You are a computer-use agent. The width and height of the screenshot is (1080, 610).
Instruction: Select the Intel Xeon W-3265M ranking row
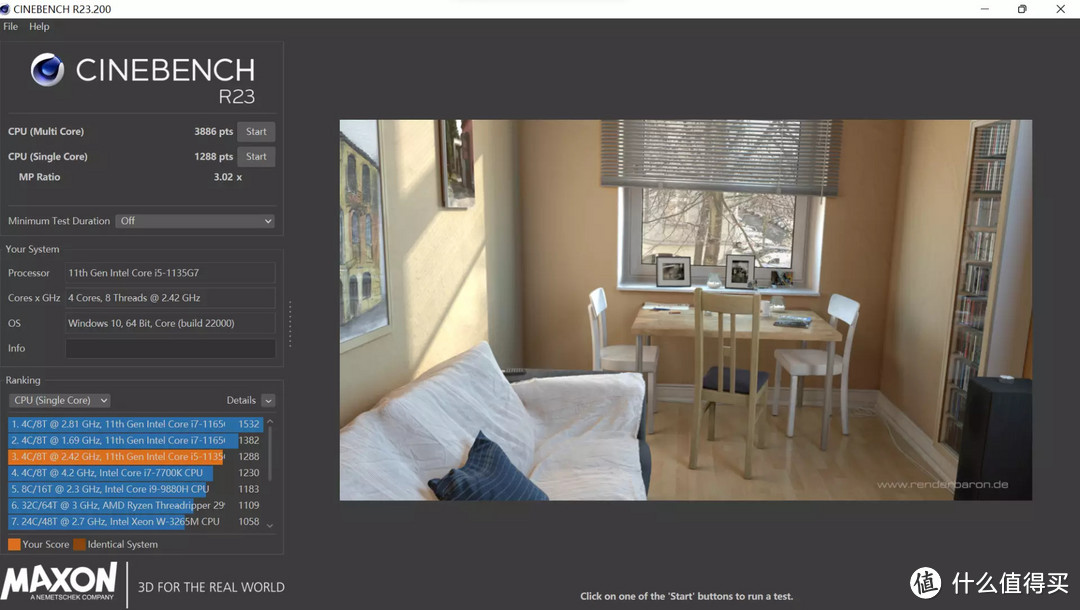pos(136,522)
